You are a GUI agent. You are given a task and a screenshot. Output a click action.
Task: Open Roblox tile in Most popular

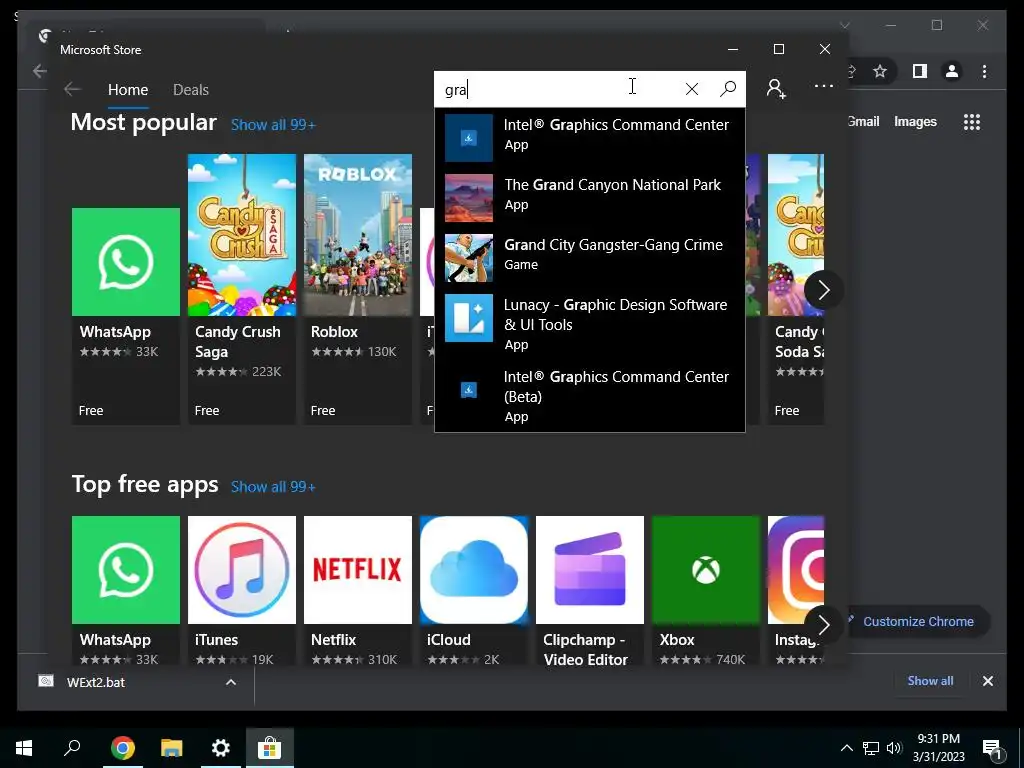tap(358, 289)
